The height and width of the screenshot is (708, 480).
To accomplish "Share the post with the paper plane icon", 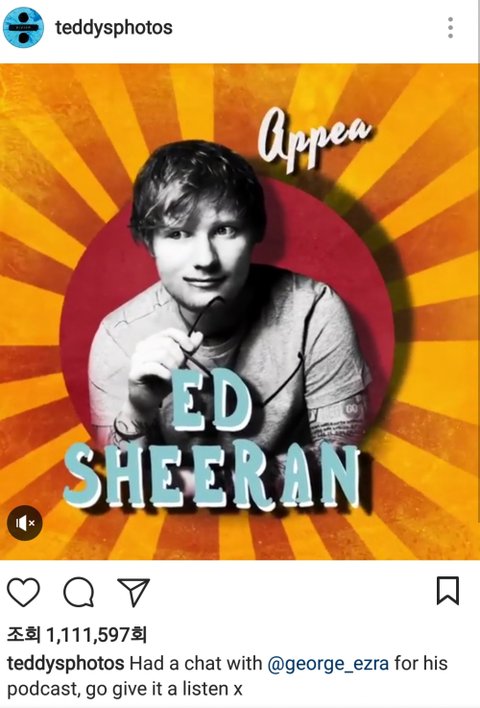I will 134,592.
